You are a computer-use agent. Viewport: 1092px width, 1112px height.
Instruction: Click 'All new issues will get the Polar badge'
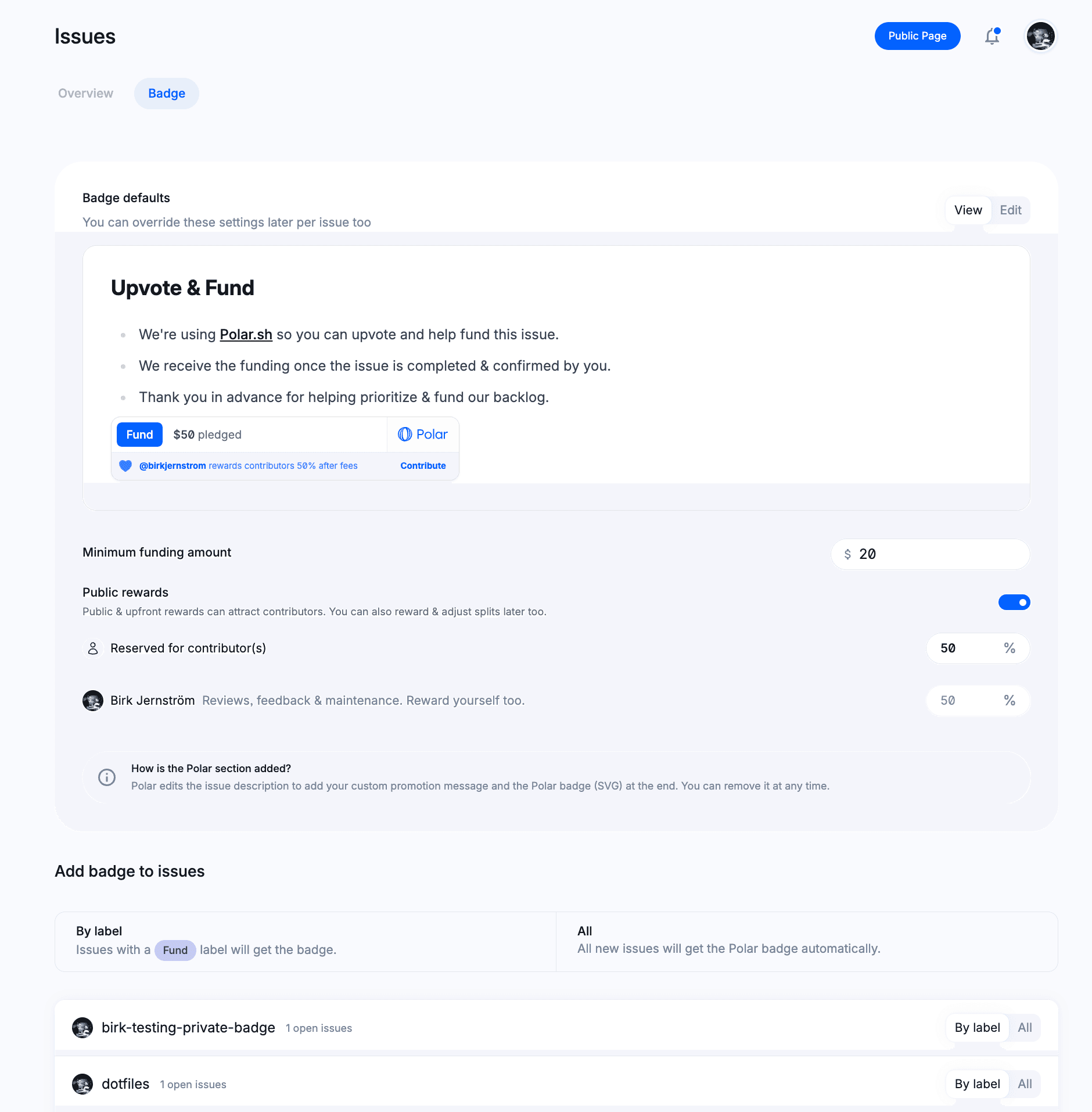[x=729, y=949]
